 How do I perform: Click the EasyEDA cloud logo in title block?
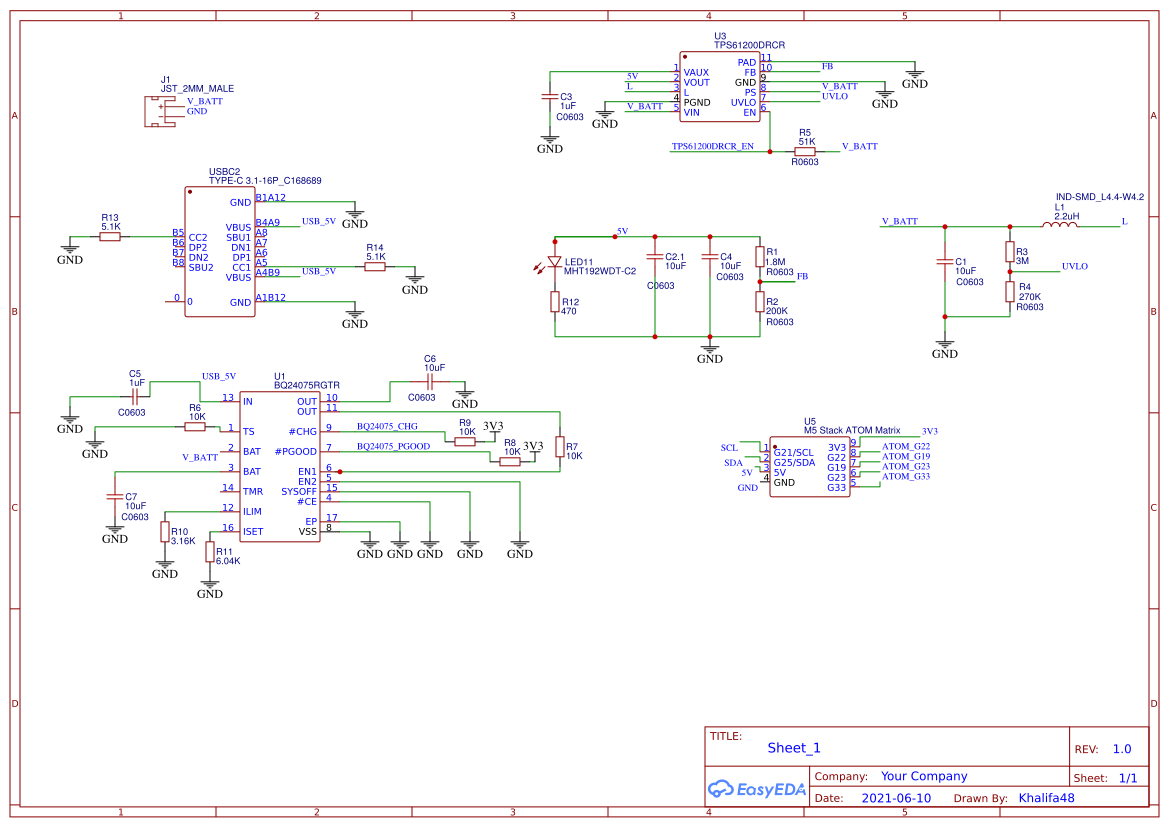coord(722,789)
